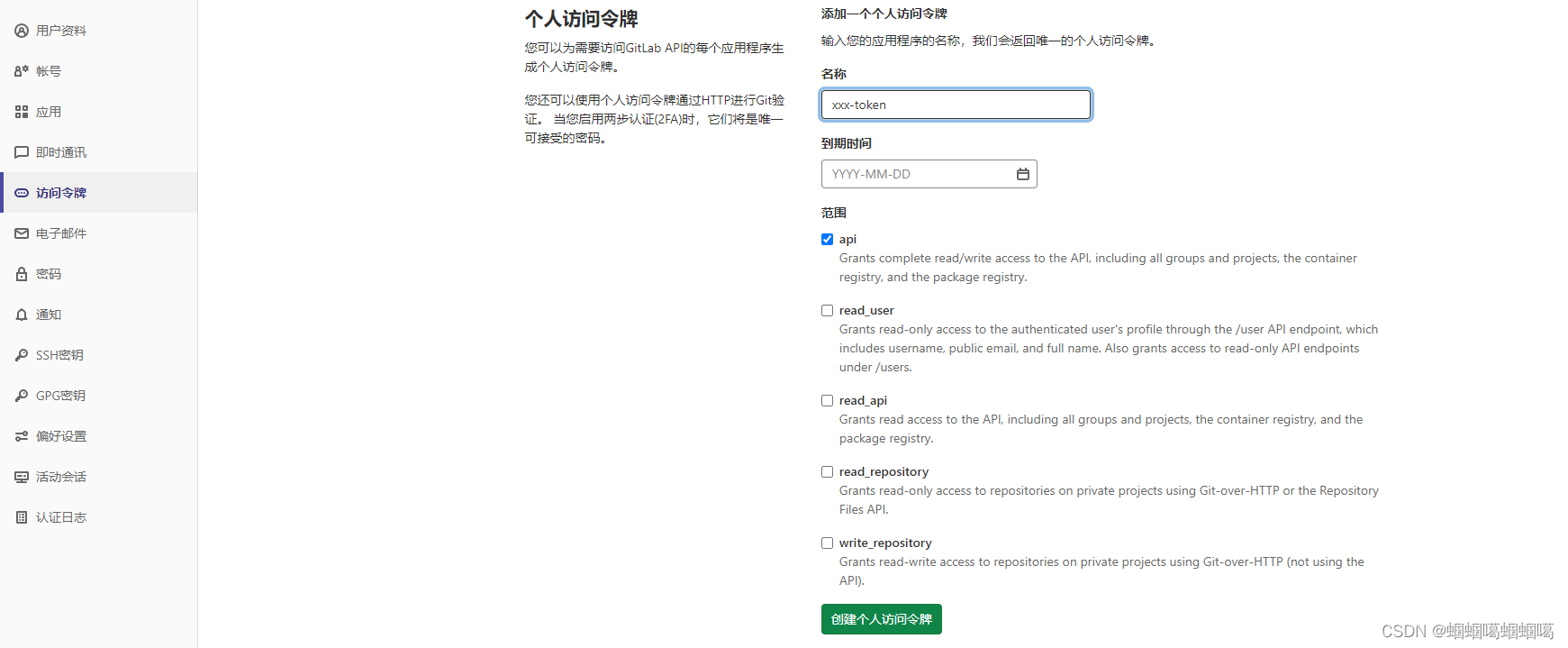Screen dimensions: 1568x648
Task: Select the GPG密钥 key icon
Action: 21,395
